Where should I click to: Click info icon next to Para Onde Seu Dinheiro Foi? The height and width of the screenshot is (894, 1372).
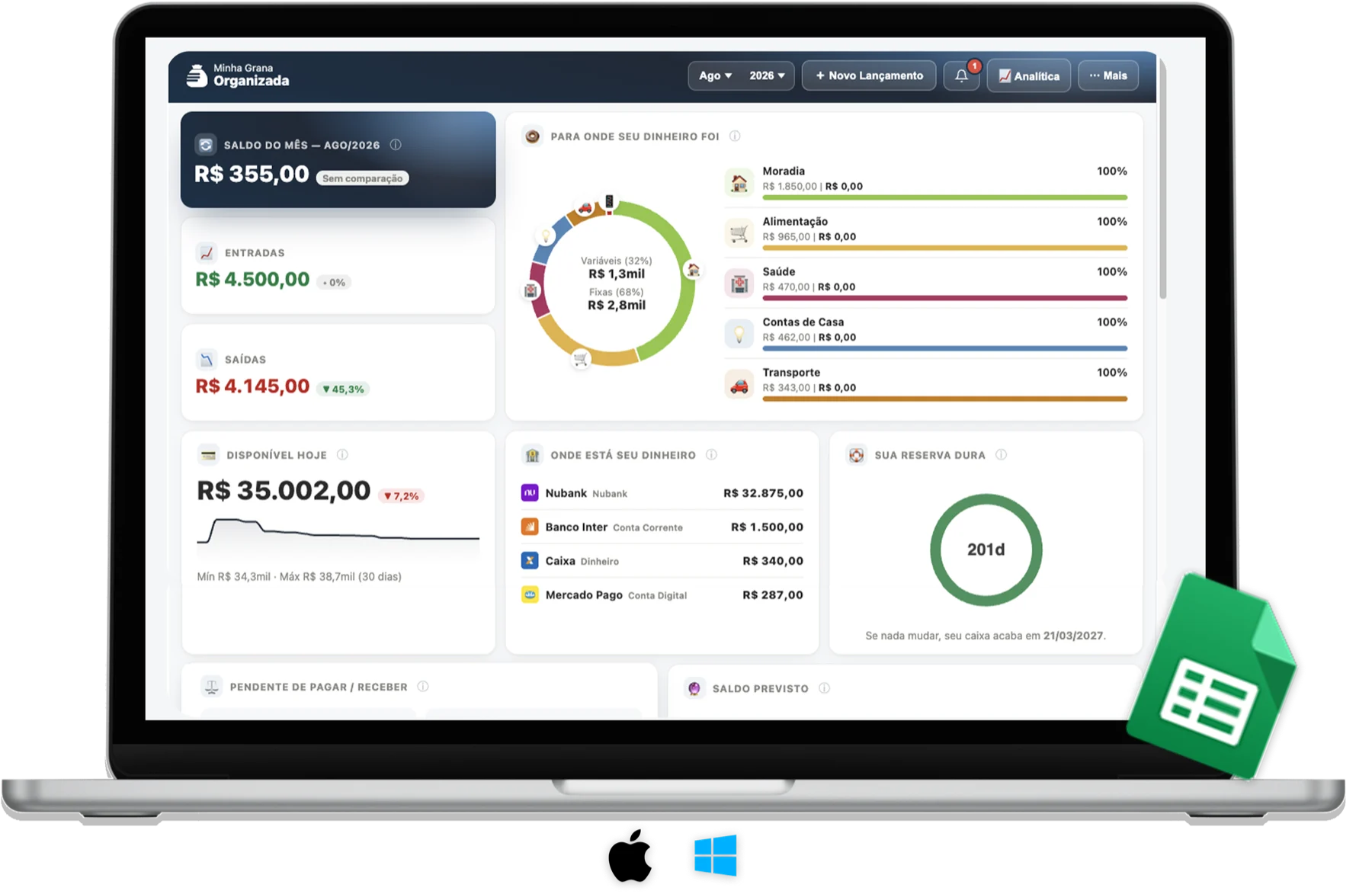[735, 136]
